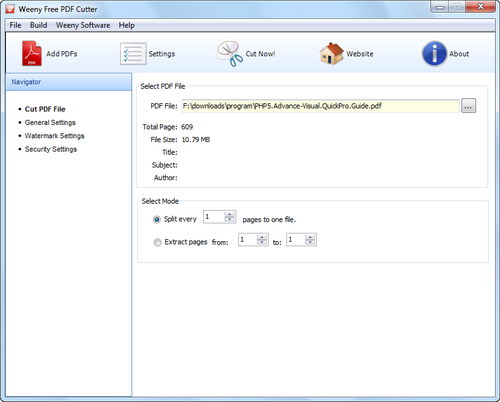Viewport: 500px width, 402px height.
Task: Click the About toolbar label
Action: pos(459,54)
